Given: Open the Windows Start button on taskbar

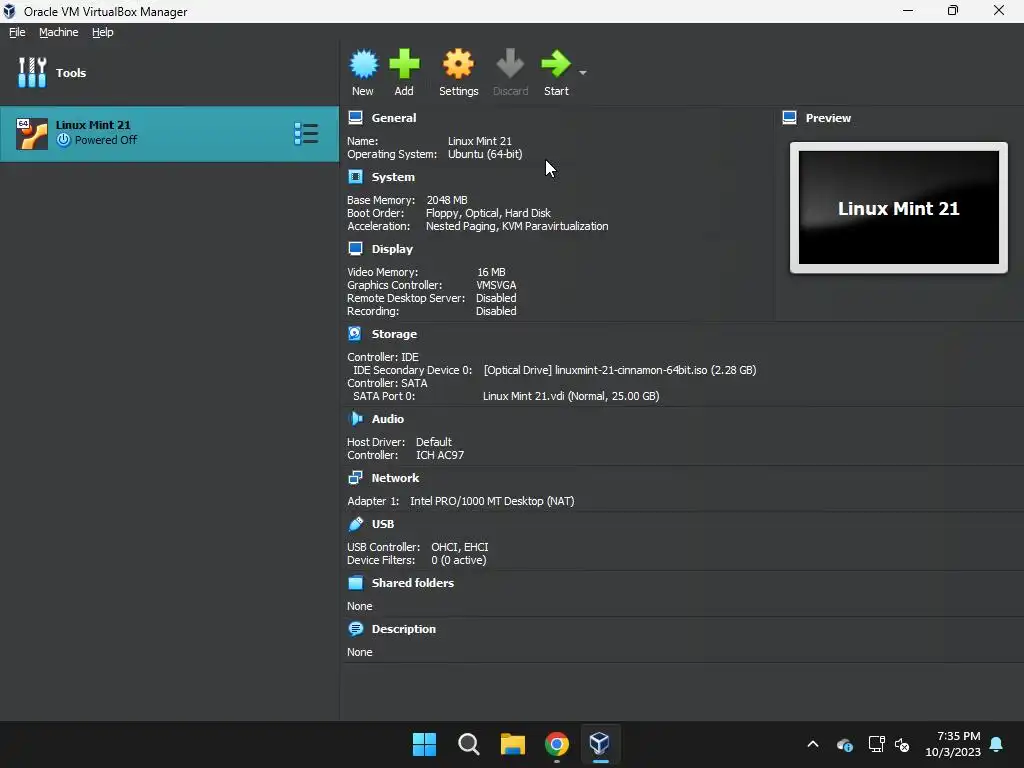Looking at the screenshot, I should pos(424,744).
